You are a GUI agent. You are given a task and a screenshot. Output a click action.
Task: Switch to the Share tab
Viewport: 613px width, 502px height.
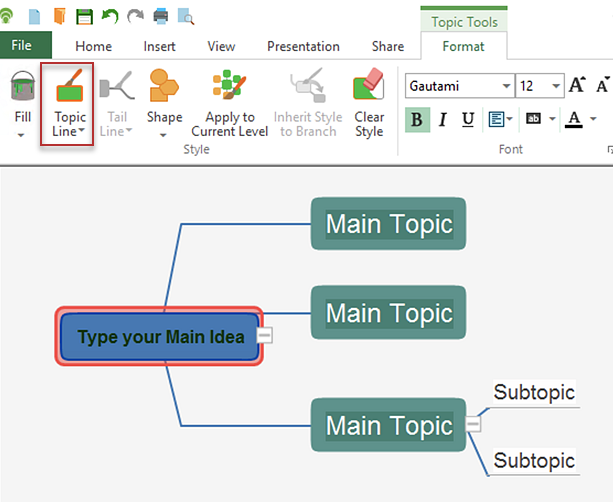coord(388,46)
